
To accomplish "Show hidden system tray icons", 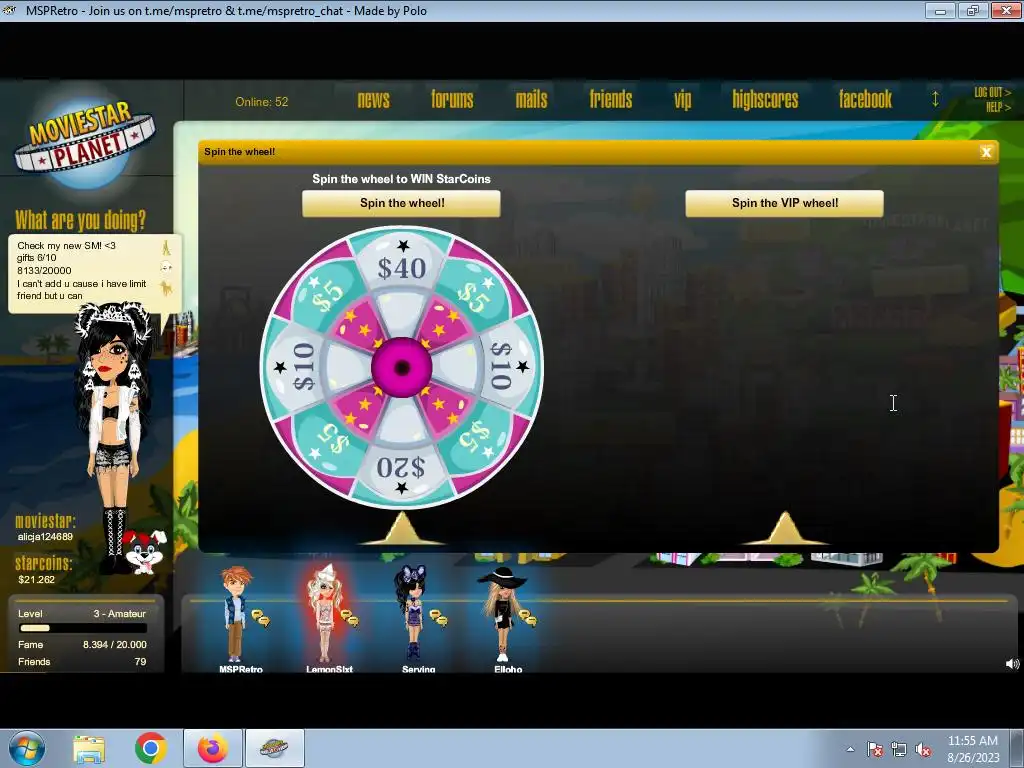I will [850, 749].
